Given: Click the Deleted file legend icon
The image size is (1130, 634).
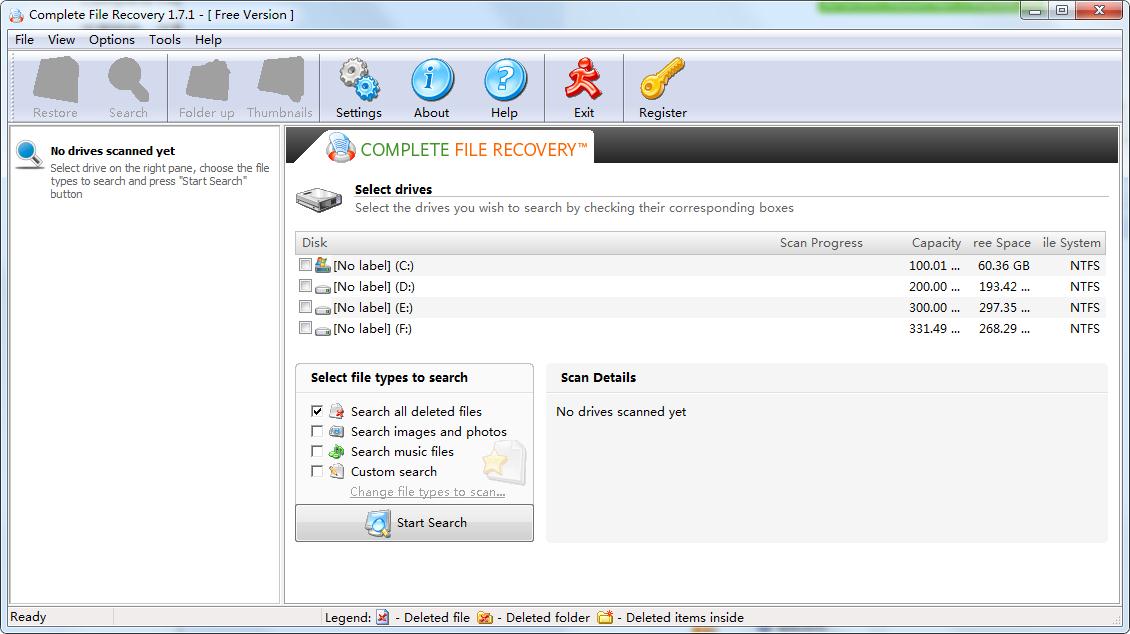Looking at the screenshot, I should (383, 617).
